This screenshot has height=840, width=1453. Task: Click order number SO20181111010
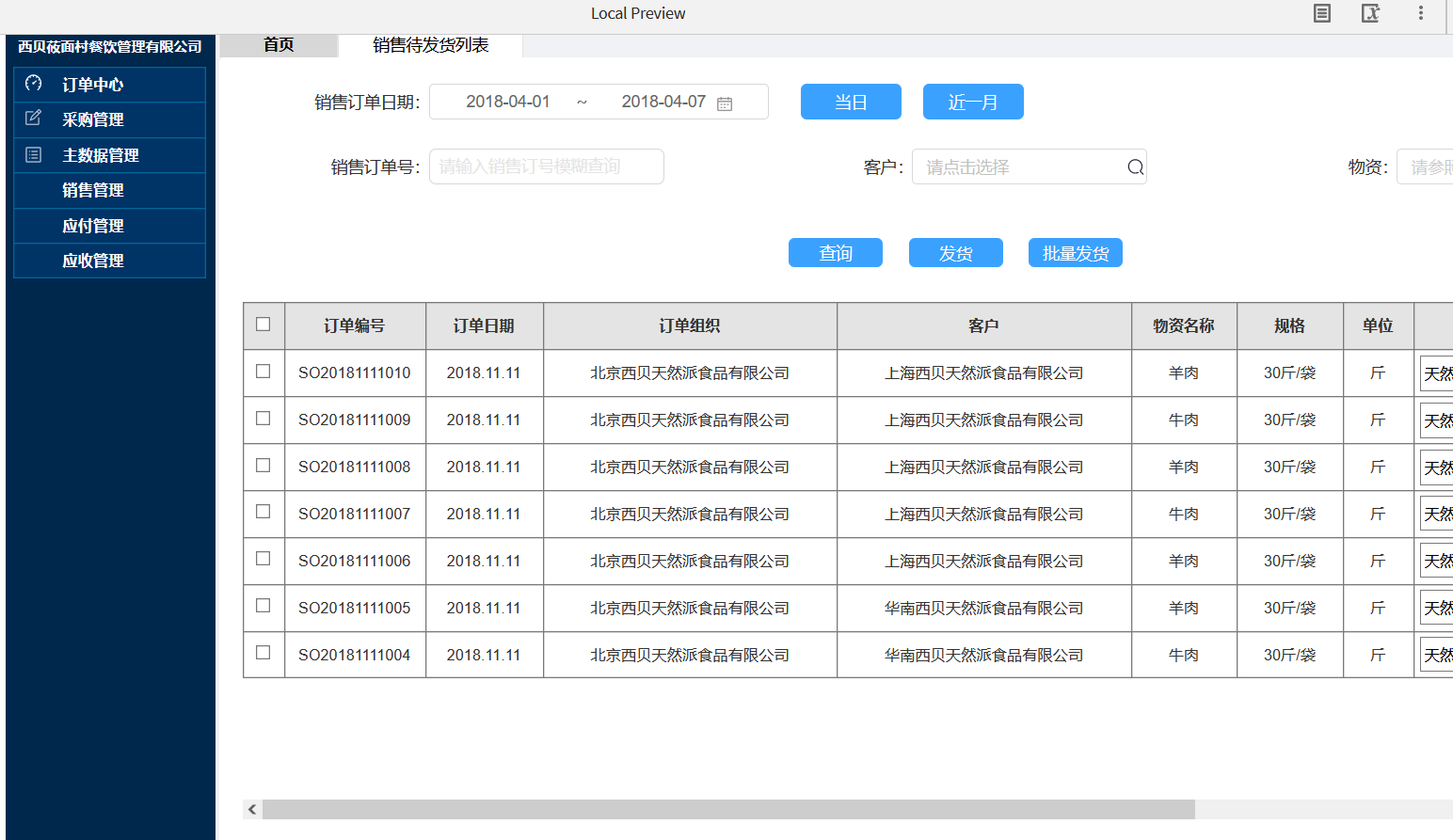click(355, 372)
